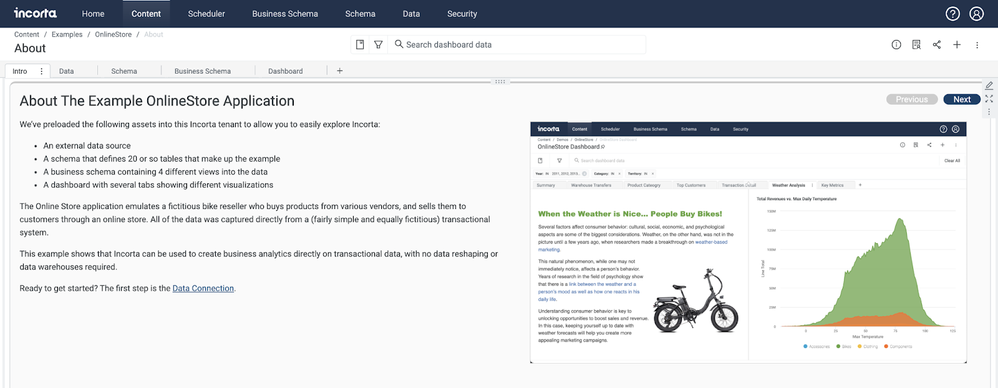
Task: Open Business Schema in top navigation
Action: coord(285,13)
